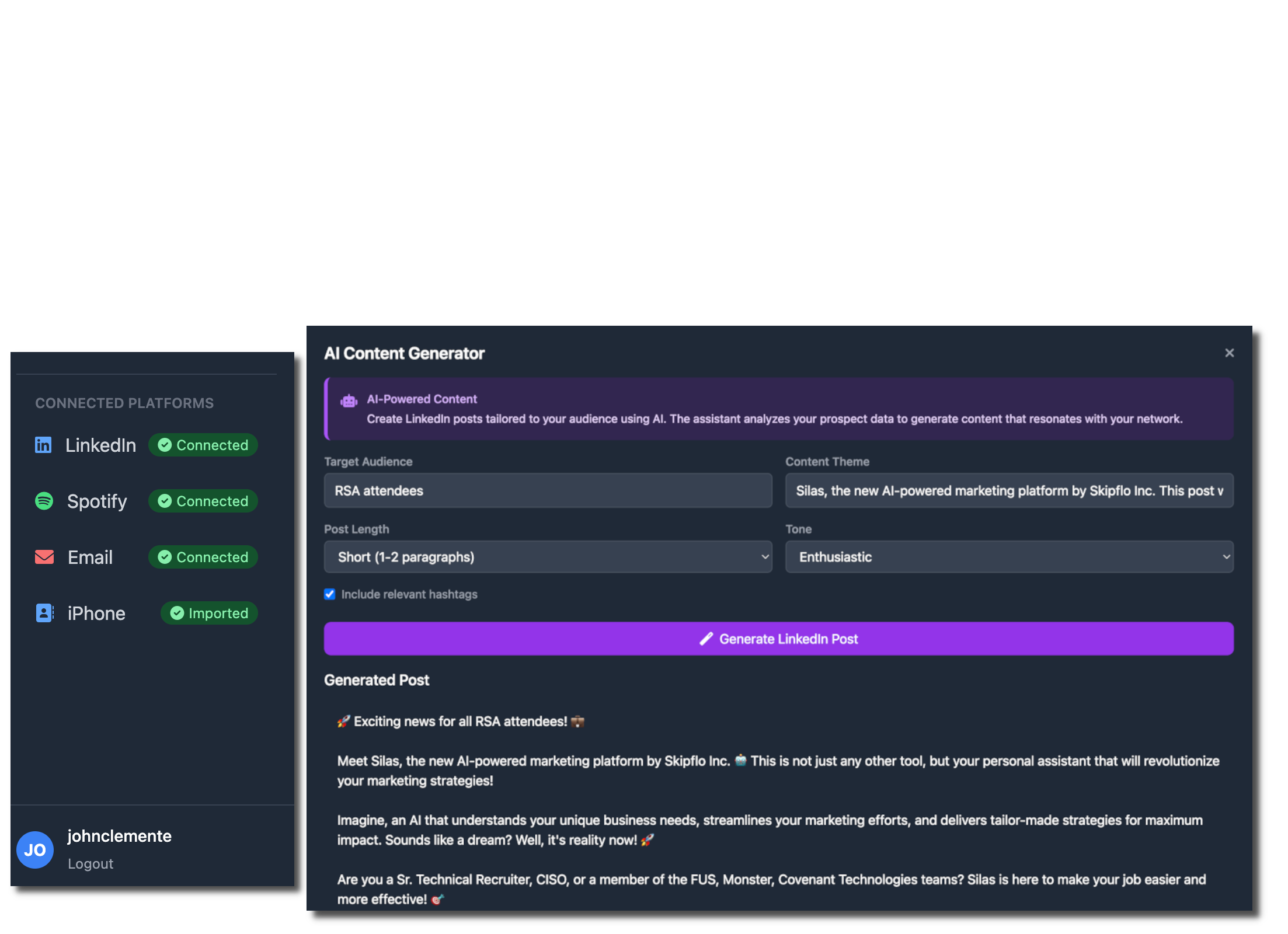This screenshot has width=1288, height=934.
Task: Click the Spotify Connected status badge
Action: pyautogui.click(x=203, y=501)
